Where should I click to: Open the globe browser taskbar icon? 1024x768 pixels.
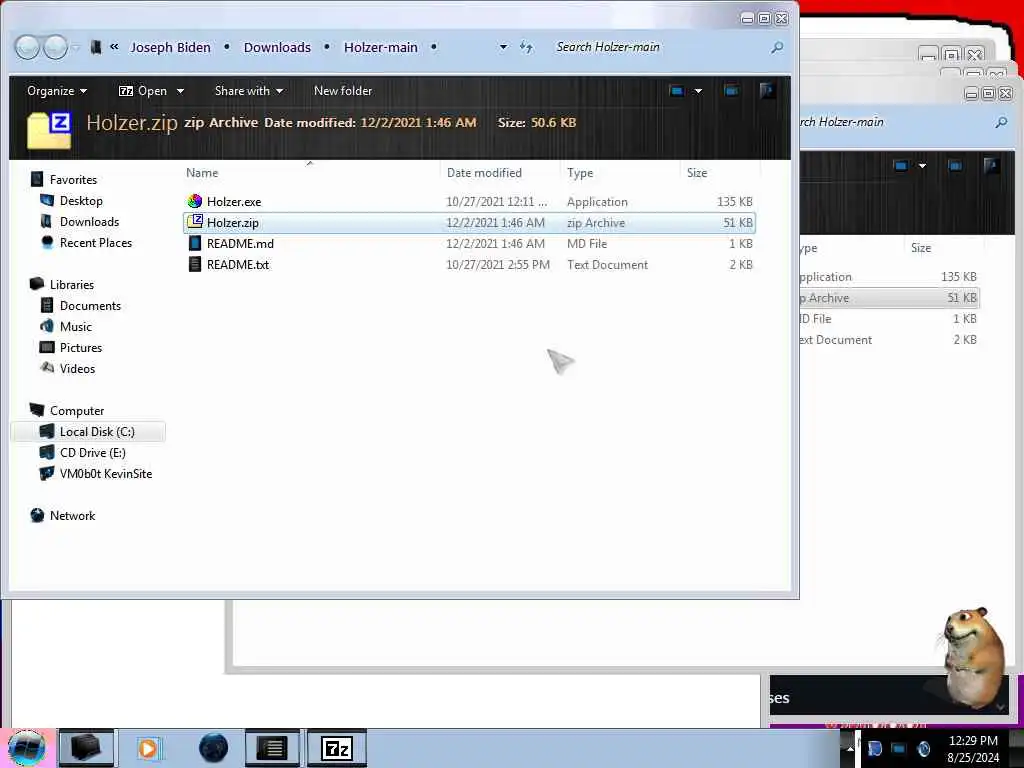coord(214,748)
